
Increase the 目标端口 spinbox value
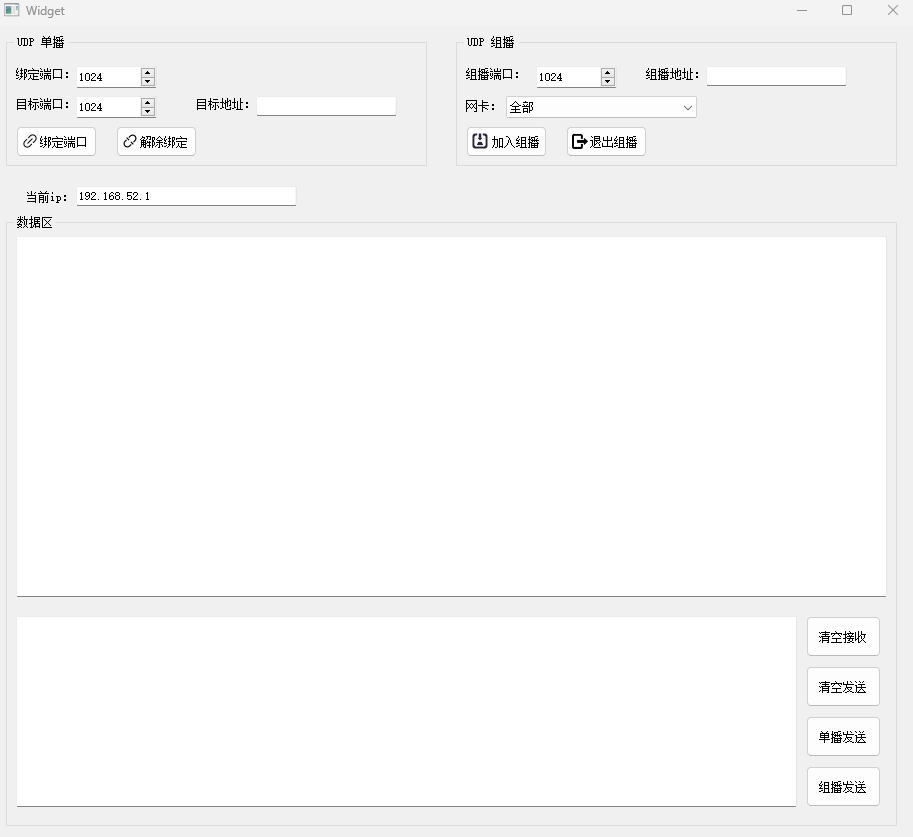tap(148, 103)
